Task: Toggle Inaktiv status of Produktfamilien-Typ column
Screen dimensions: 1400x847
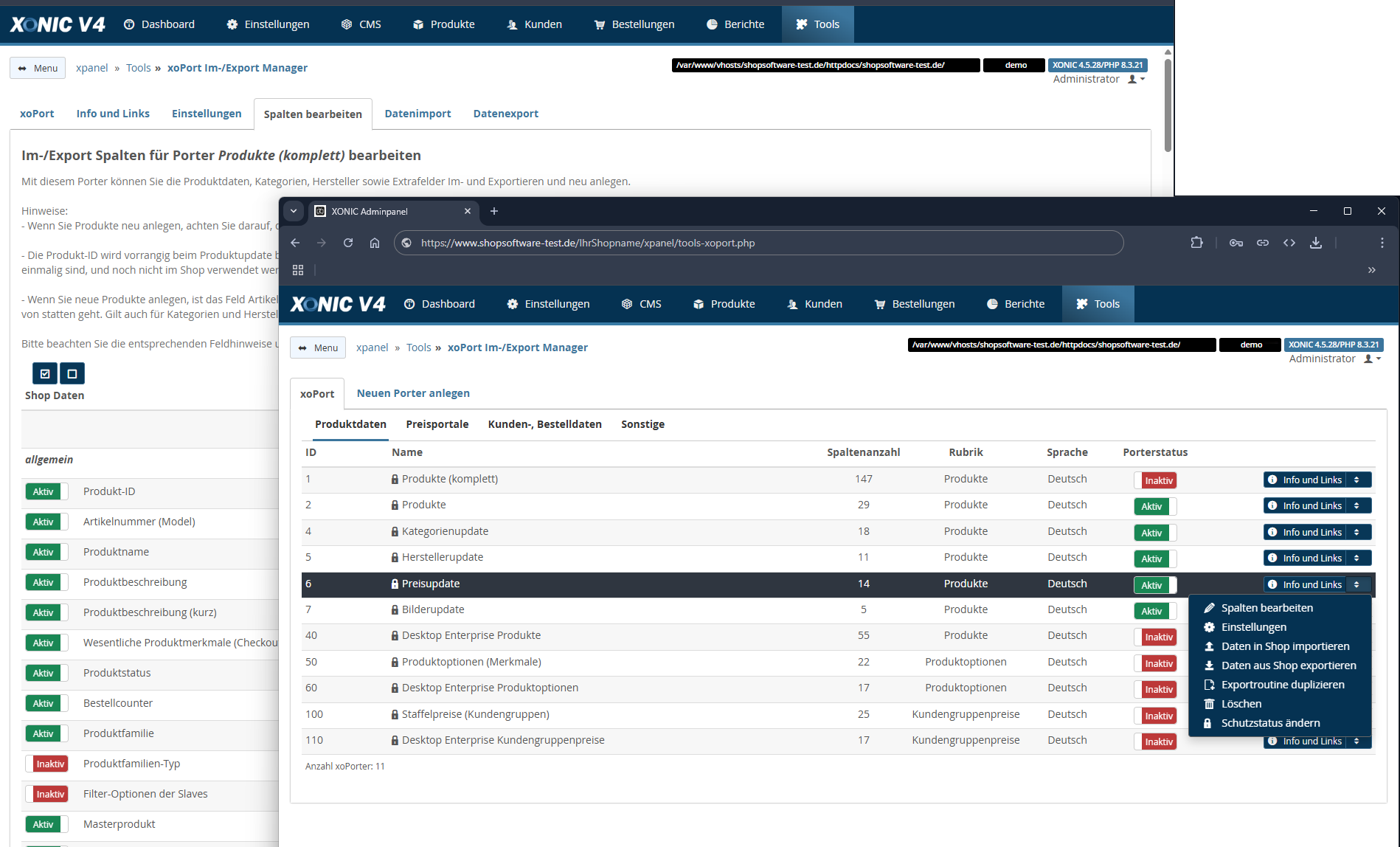Action: point(46,764)
